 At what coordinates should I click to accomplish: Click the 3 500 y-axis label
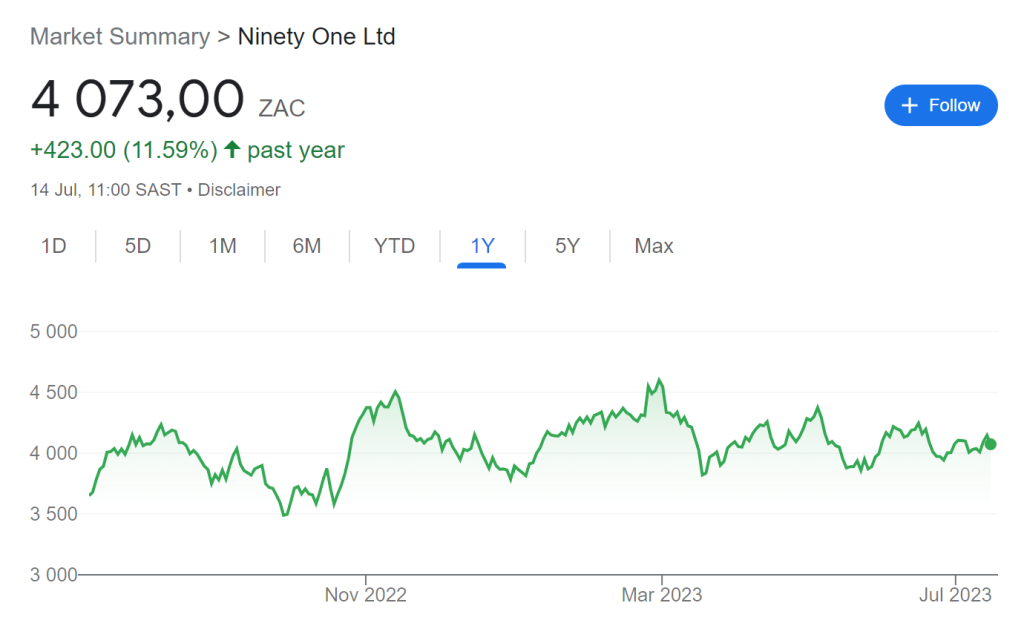click(54, 514)
